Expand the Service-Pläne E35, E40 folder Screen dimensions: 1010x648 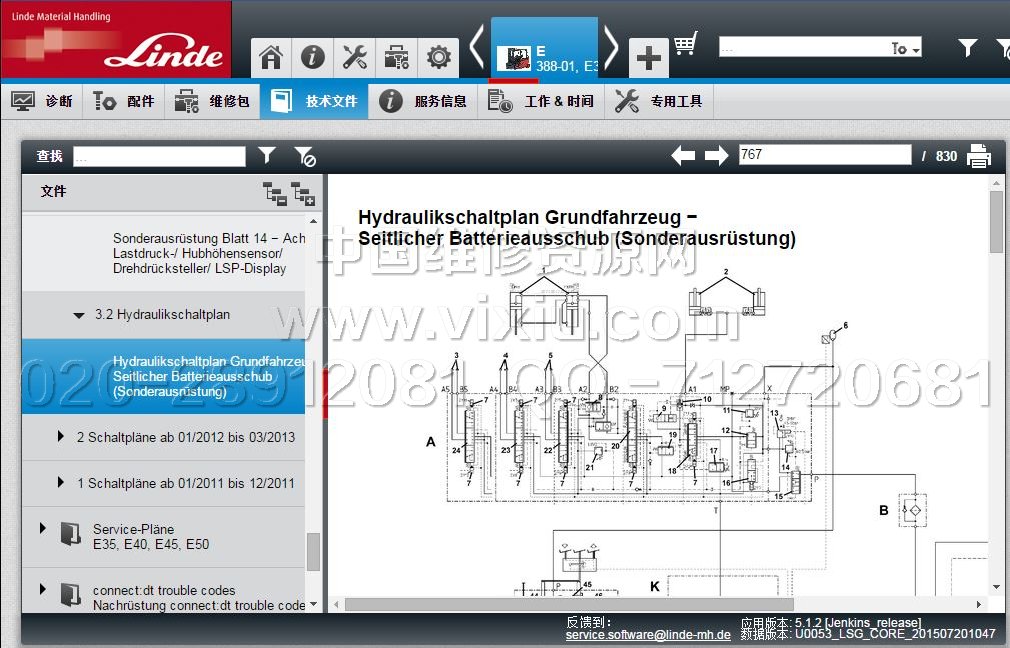point(43,528)
